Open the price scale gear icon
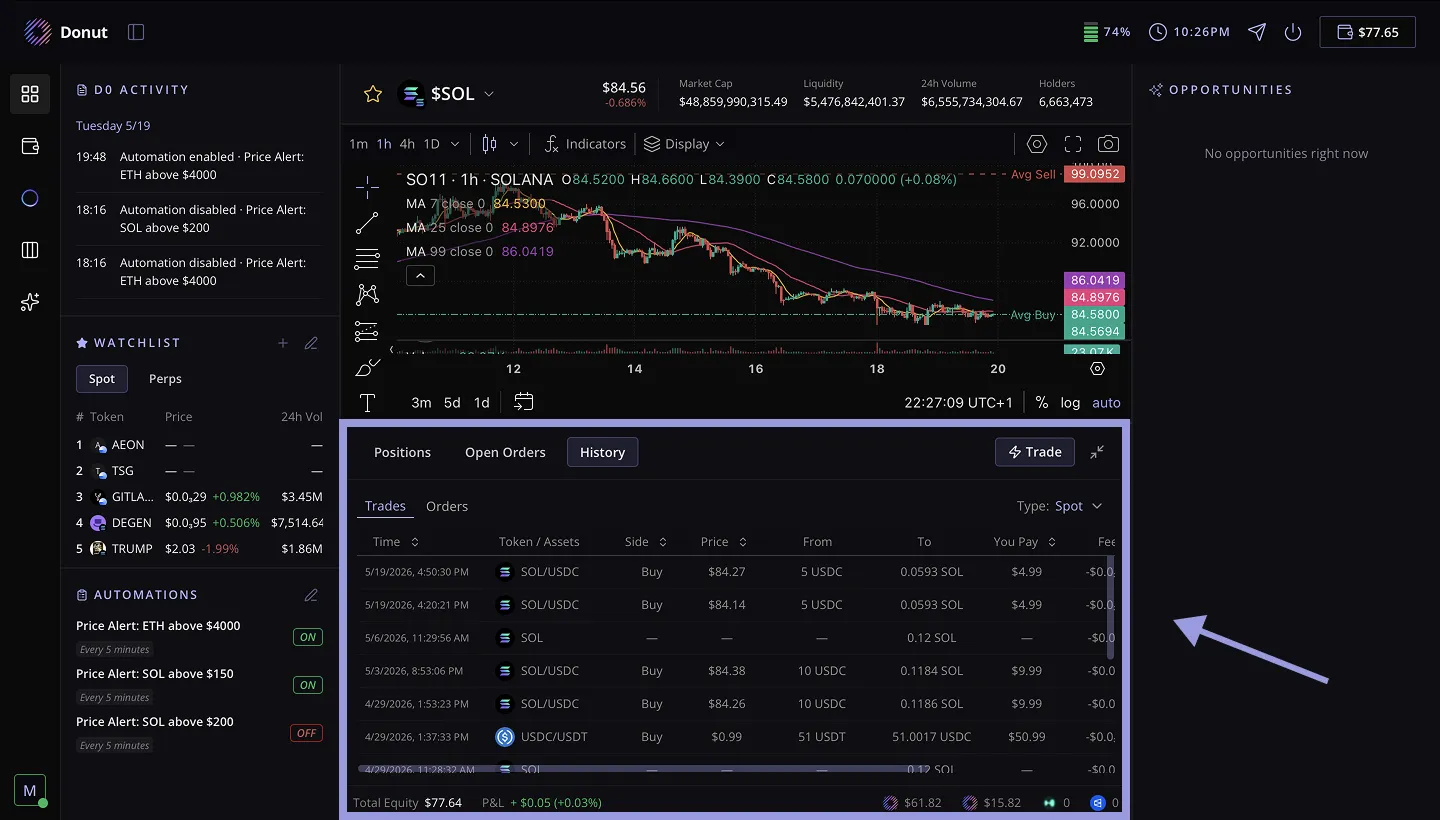 point(1097,368)
